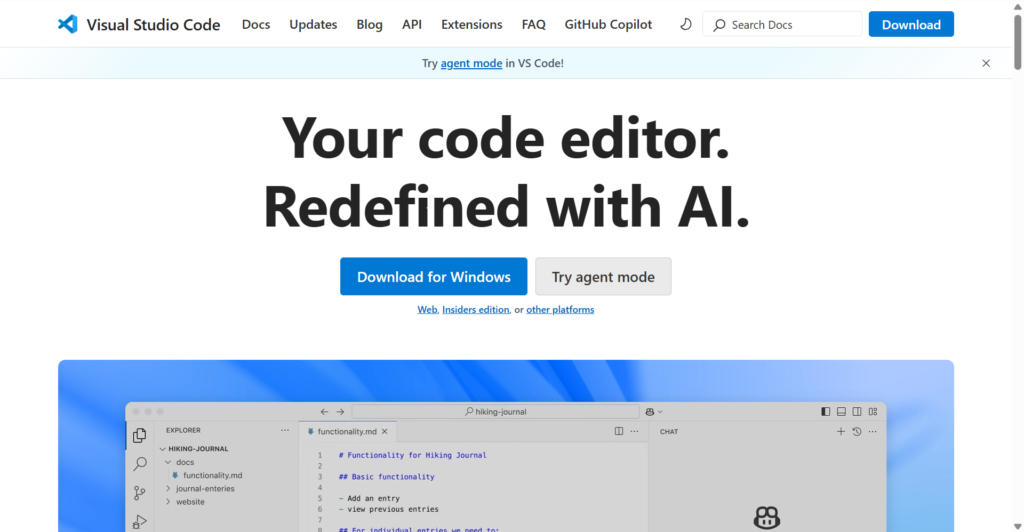The width and height of the screenshot is (1024, 532).
Task: Open the Docs menu item
Action: 256,24
